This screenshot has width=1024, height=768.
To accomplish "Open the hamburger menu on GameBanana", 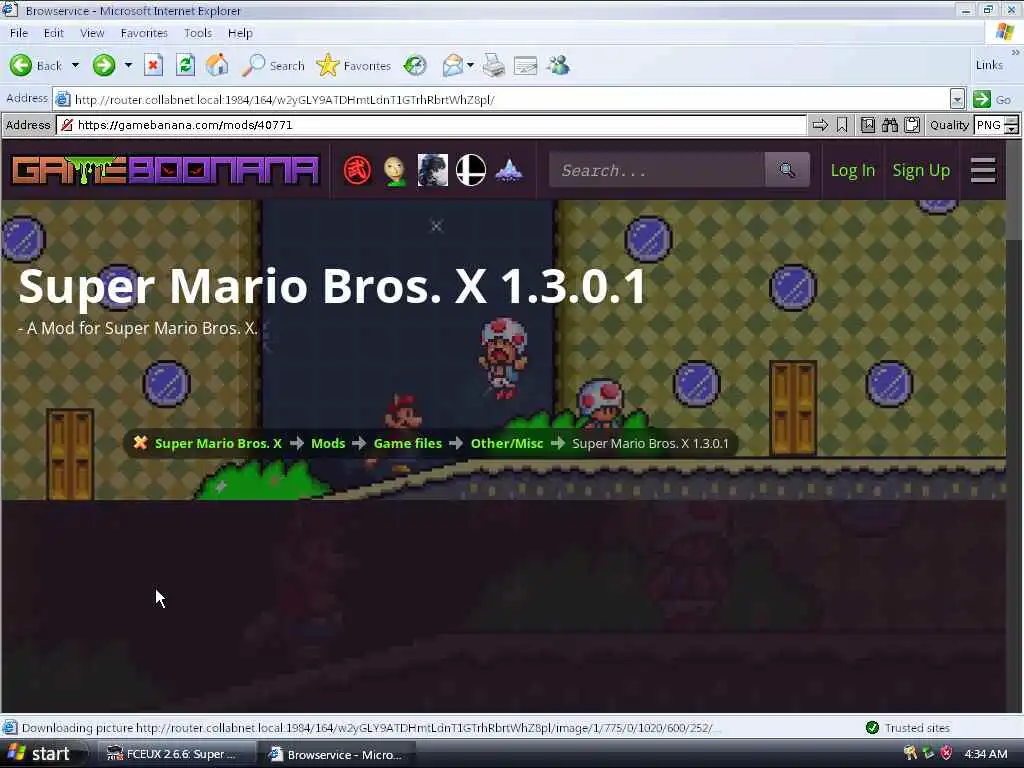I will (983, 170).
